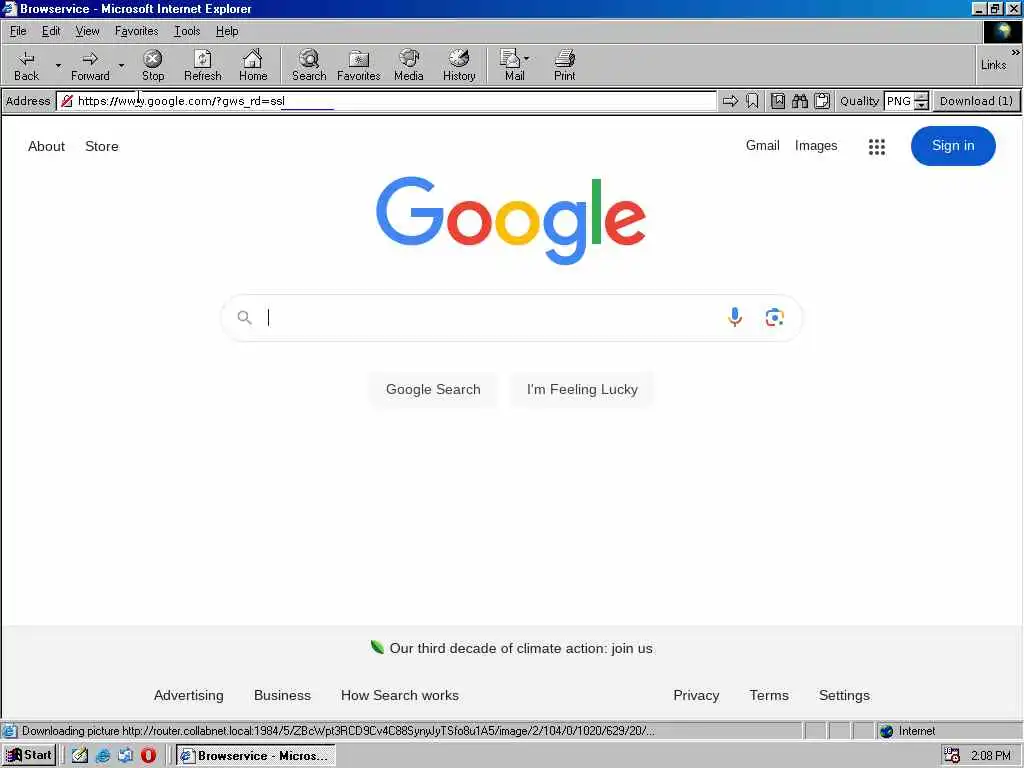Screen dimensions: 1024x768
Task: Click the system tray scheduler icon
Action: tap(952, 755)
